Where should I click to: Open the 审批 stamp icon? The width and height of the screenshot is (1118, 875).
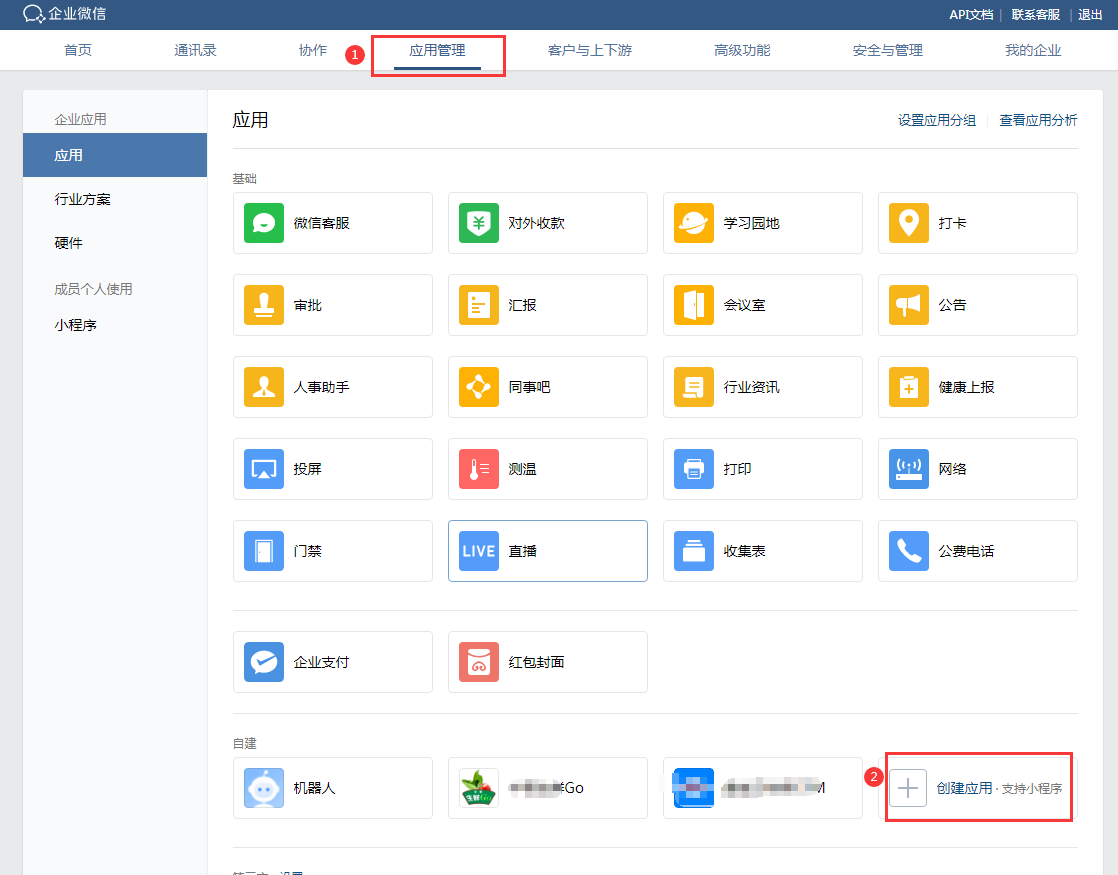pos(264,305)
